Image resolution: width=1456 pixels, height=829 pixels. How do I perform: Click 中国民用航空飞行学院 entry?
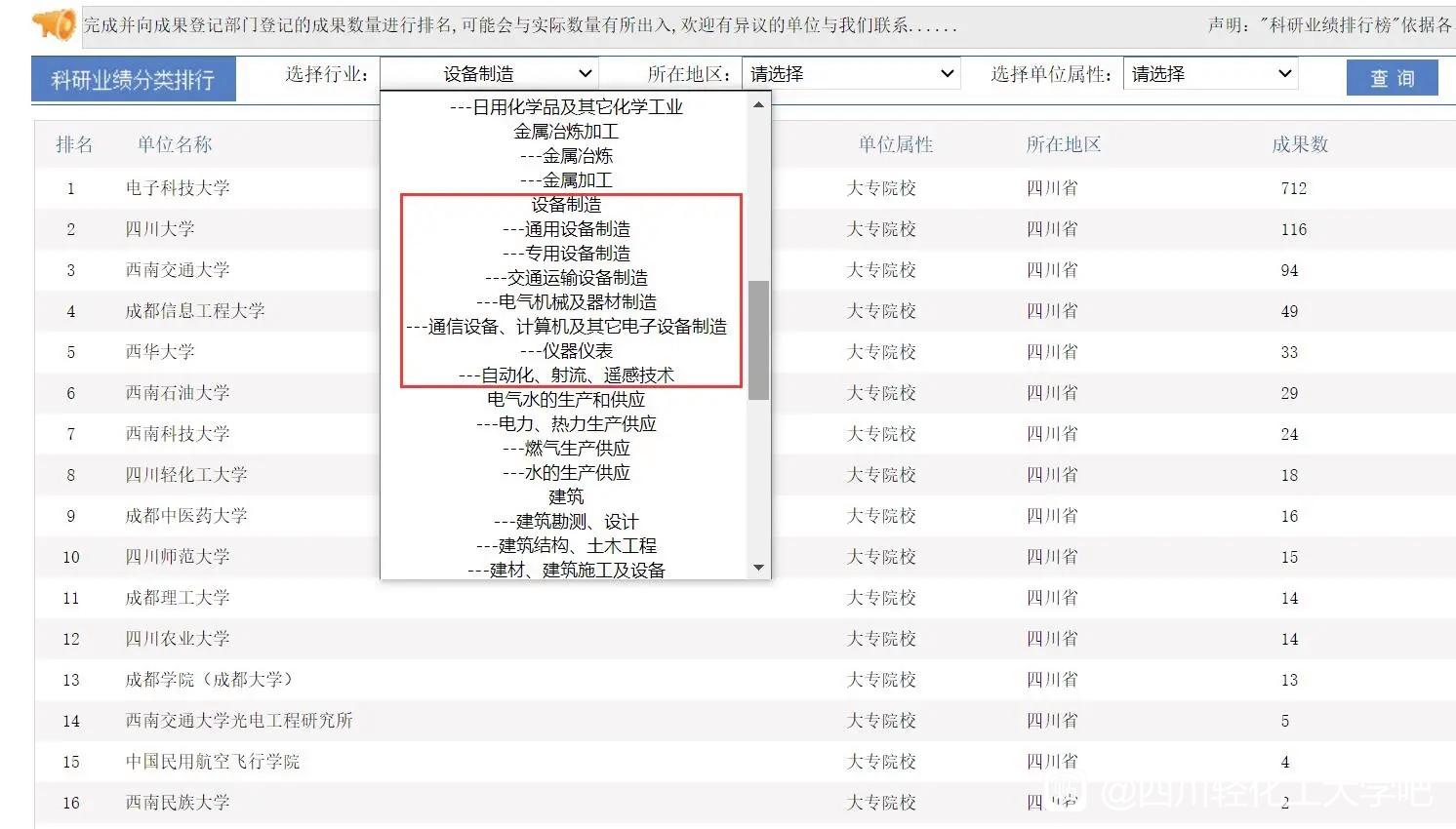213,762
